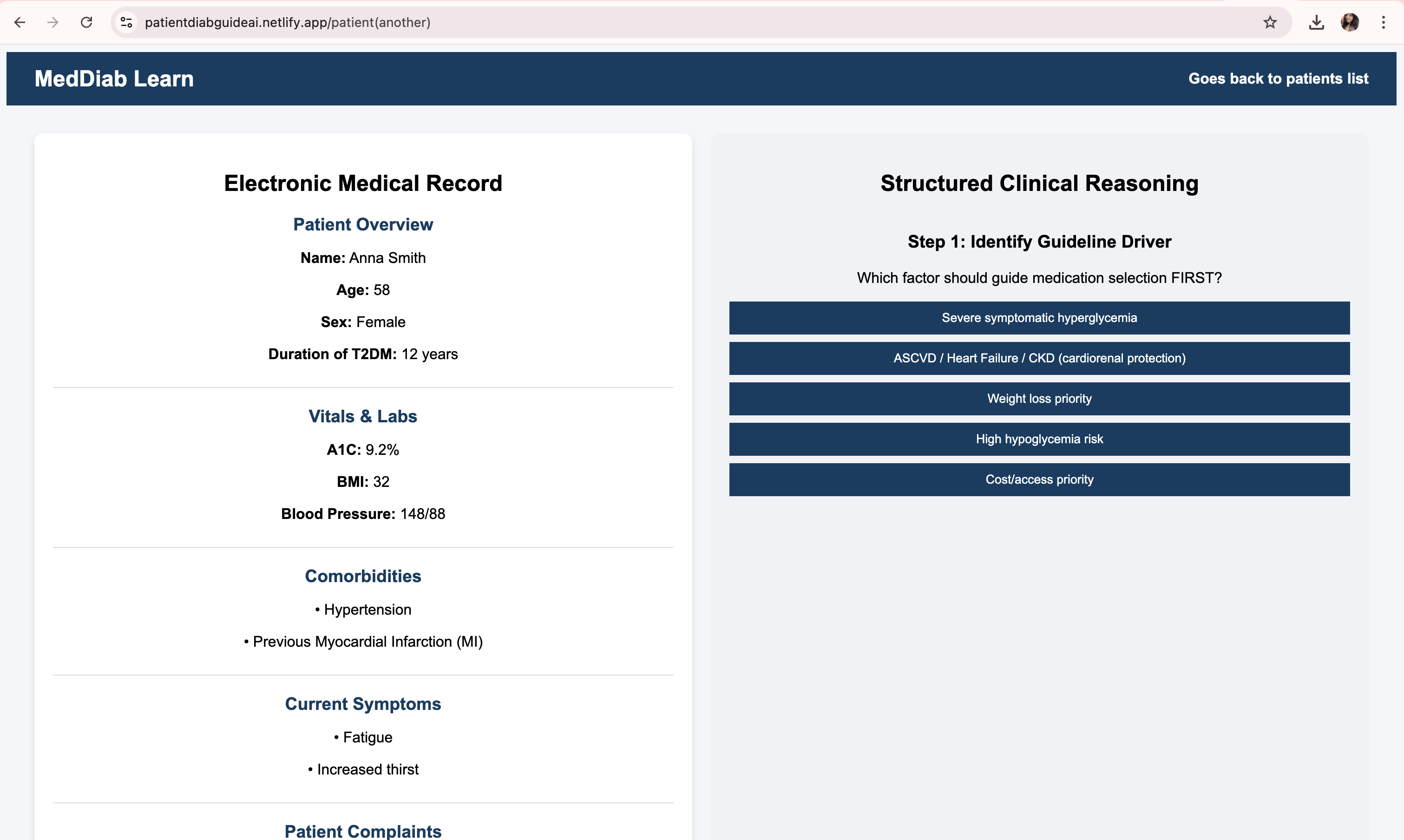Click Goes back to patients list
Image resolution: width=1404 pixels, height=840 pixels.
click(1278, 79)
